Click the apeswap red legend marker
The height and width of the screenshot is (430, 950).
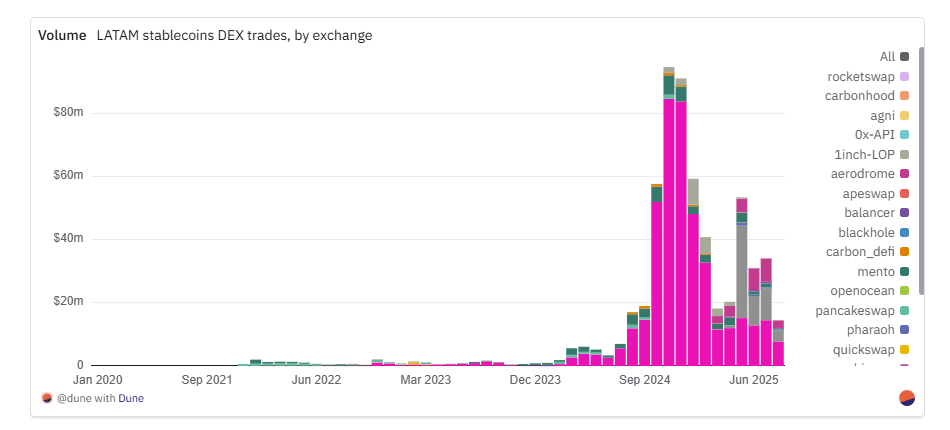pos(905,194)
